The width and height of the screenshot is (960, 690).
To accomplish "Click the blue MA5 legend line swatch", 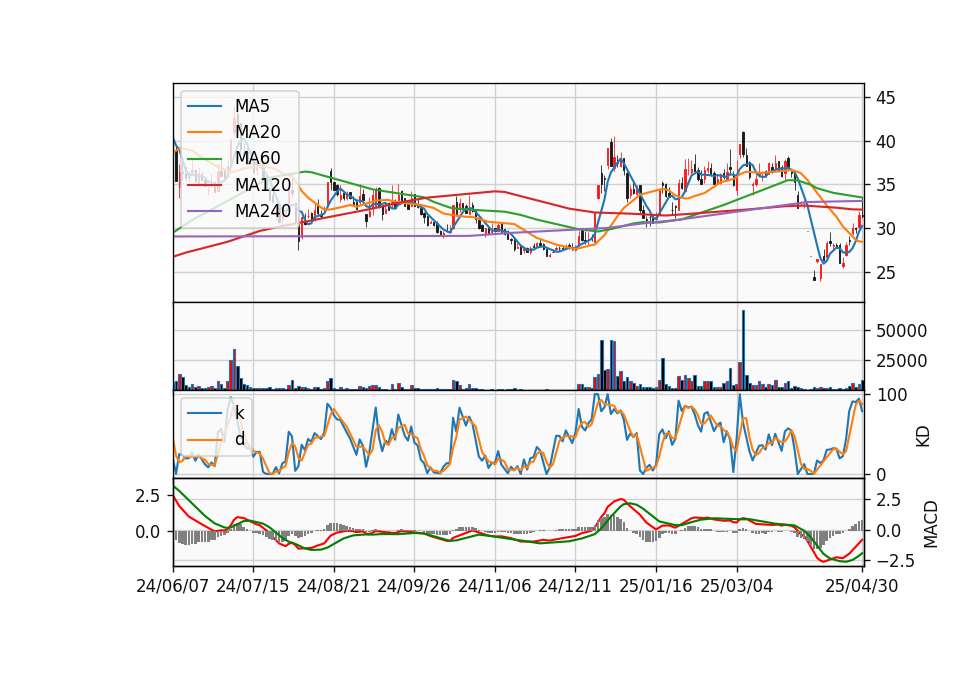I will click(x=204, y=107).
